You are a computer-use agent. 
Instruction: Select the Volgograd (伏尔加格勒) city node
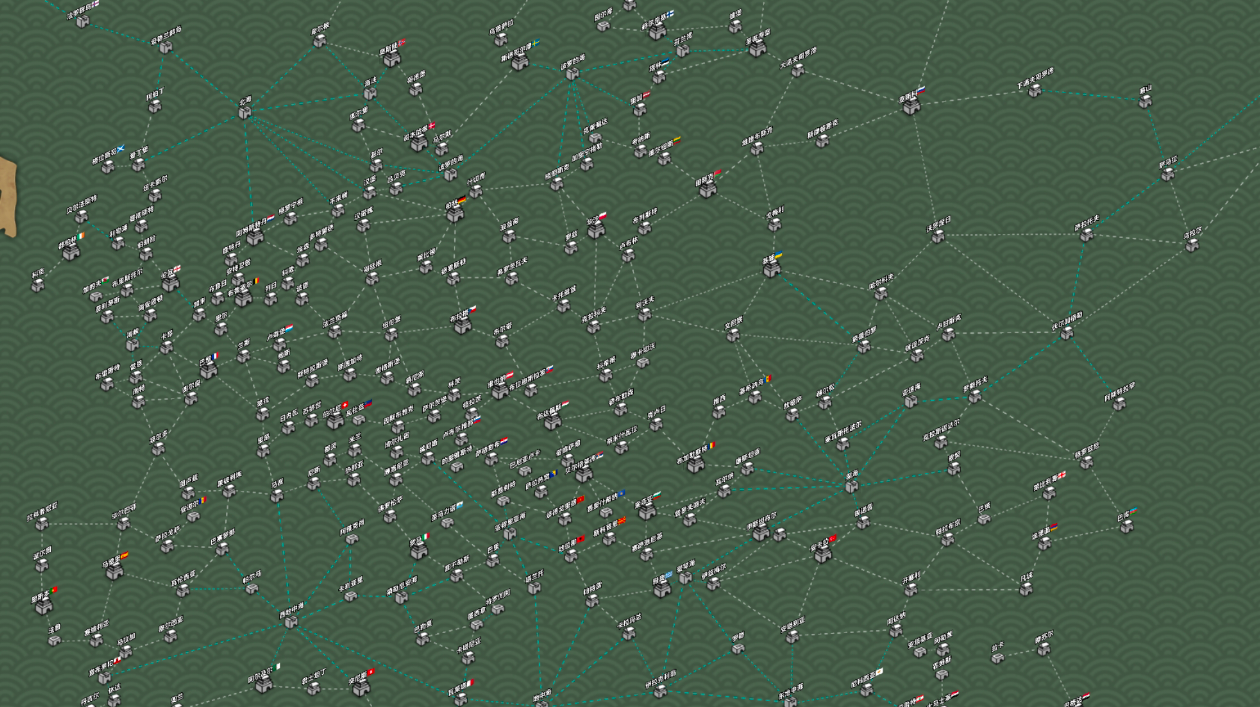tap(1067, 332)
